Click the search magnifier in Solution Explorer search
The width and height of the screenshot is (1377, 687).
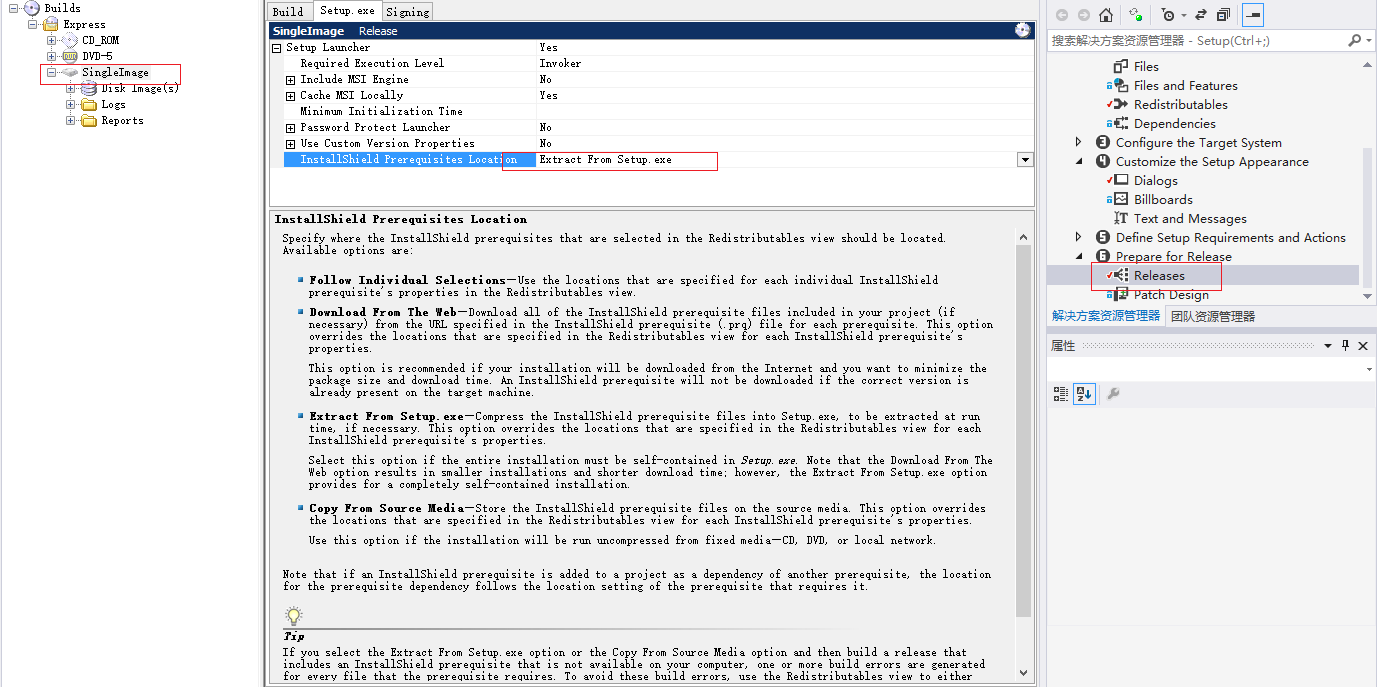tap(1356, 41)
